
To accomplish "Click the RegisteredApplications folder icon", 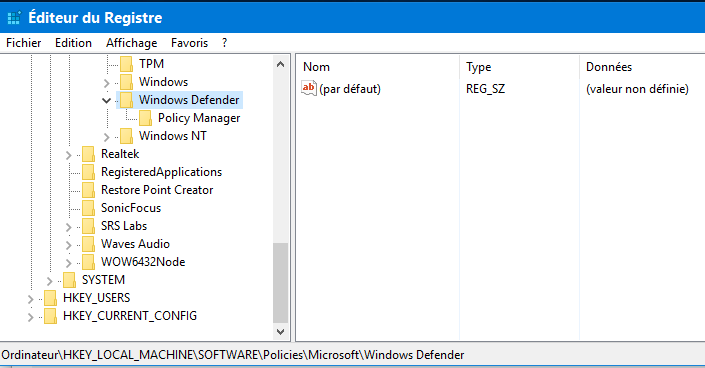I will coord(89,172).
